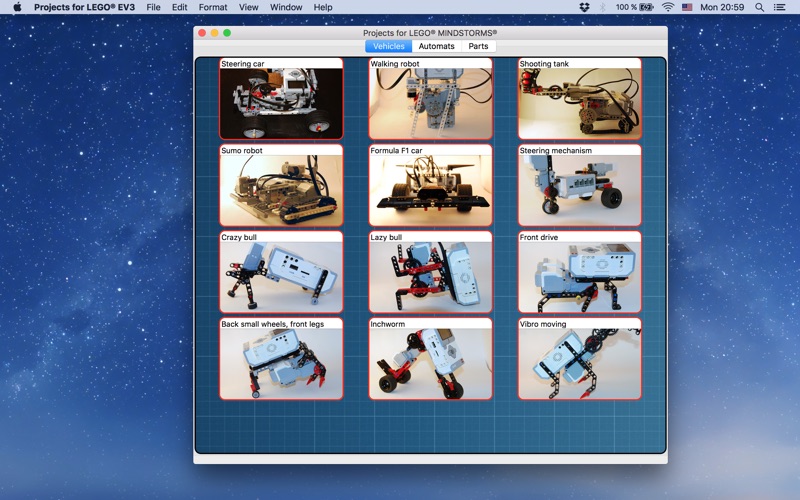Click the US flag input source icon
Screen dimensions: 800x500
(687, 7)
